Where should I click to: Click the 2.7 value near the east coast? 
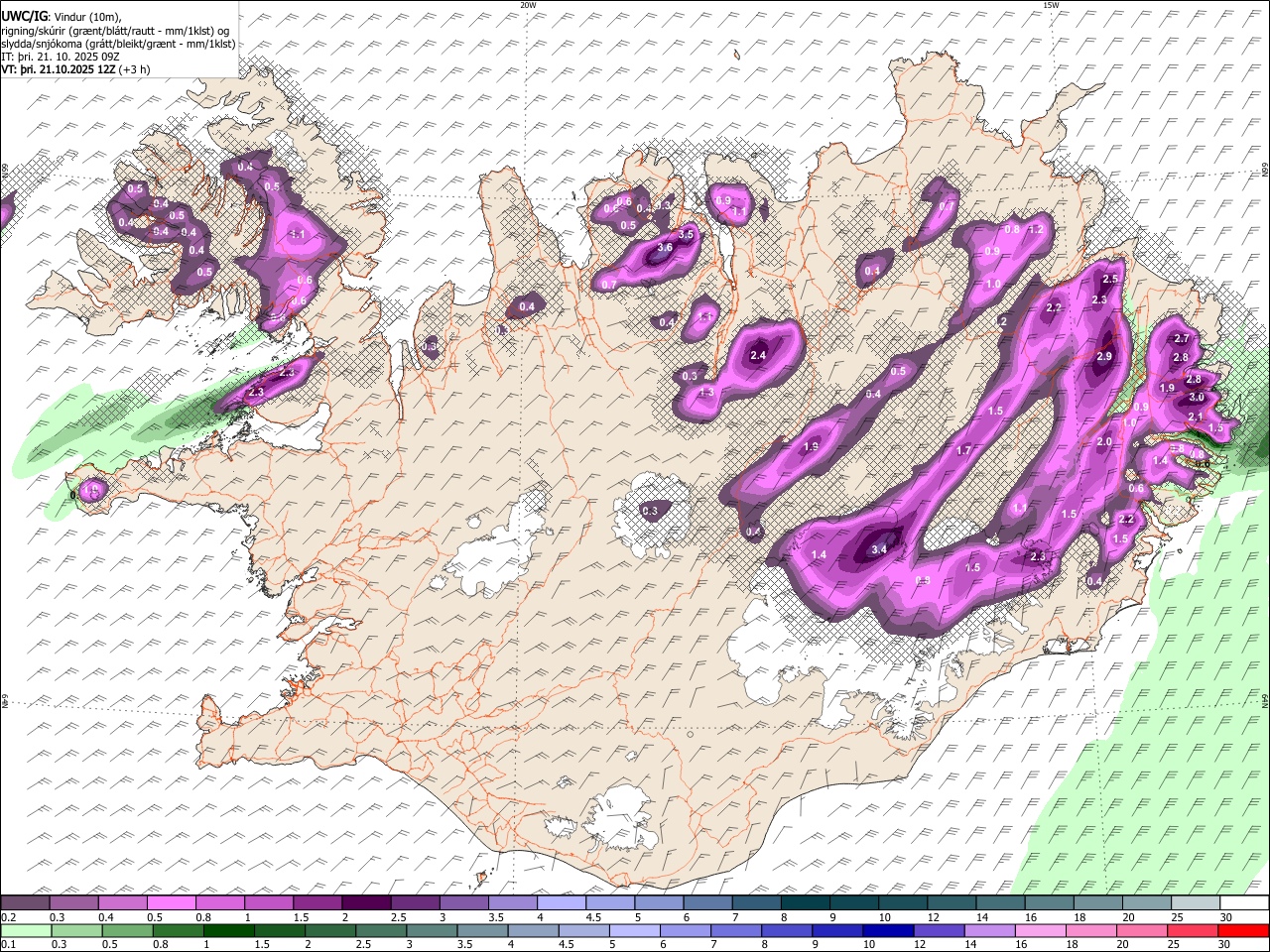click(1181, 339)
